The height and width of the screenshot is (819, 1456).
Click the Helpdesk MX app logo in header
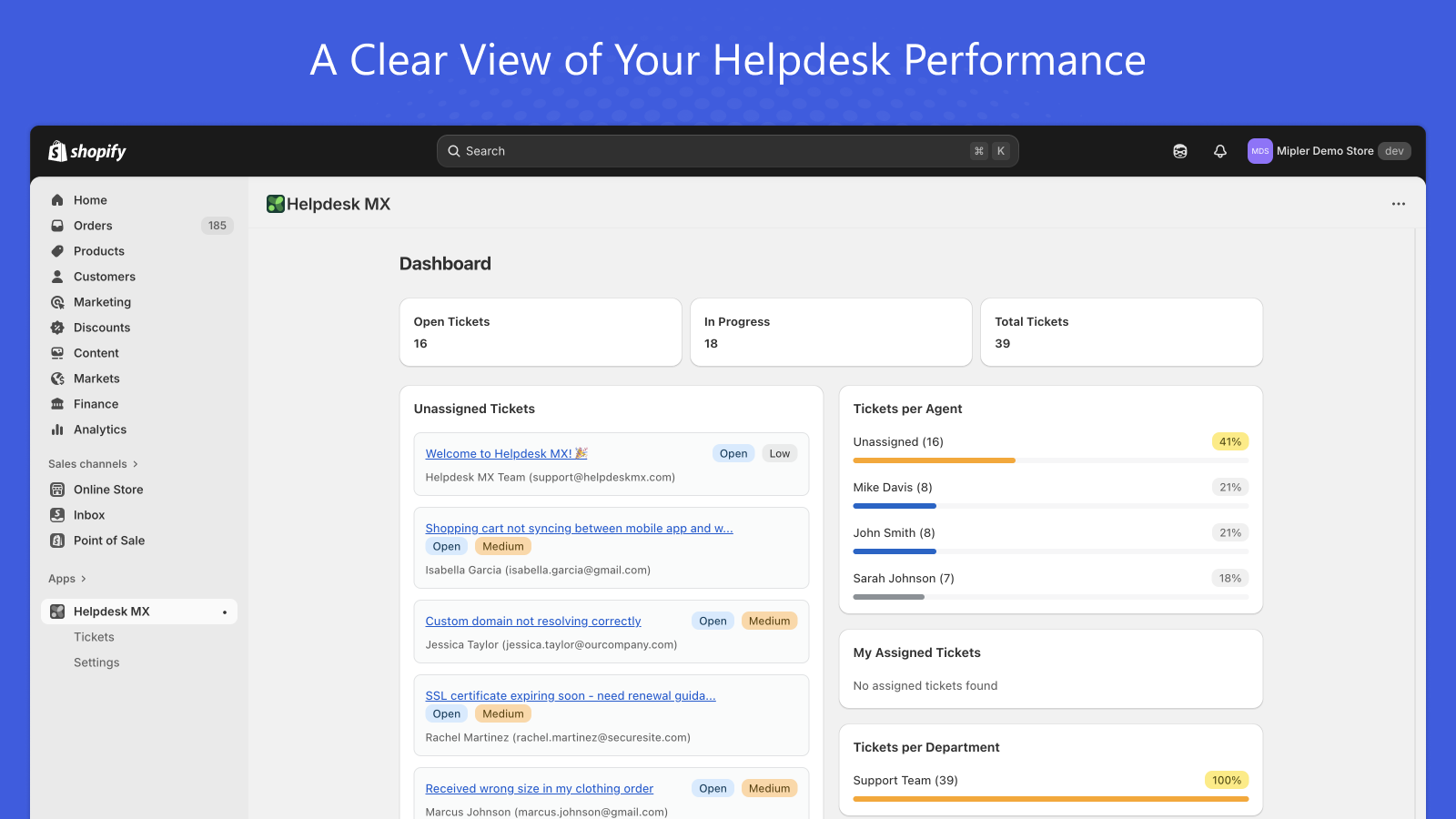276,204
